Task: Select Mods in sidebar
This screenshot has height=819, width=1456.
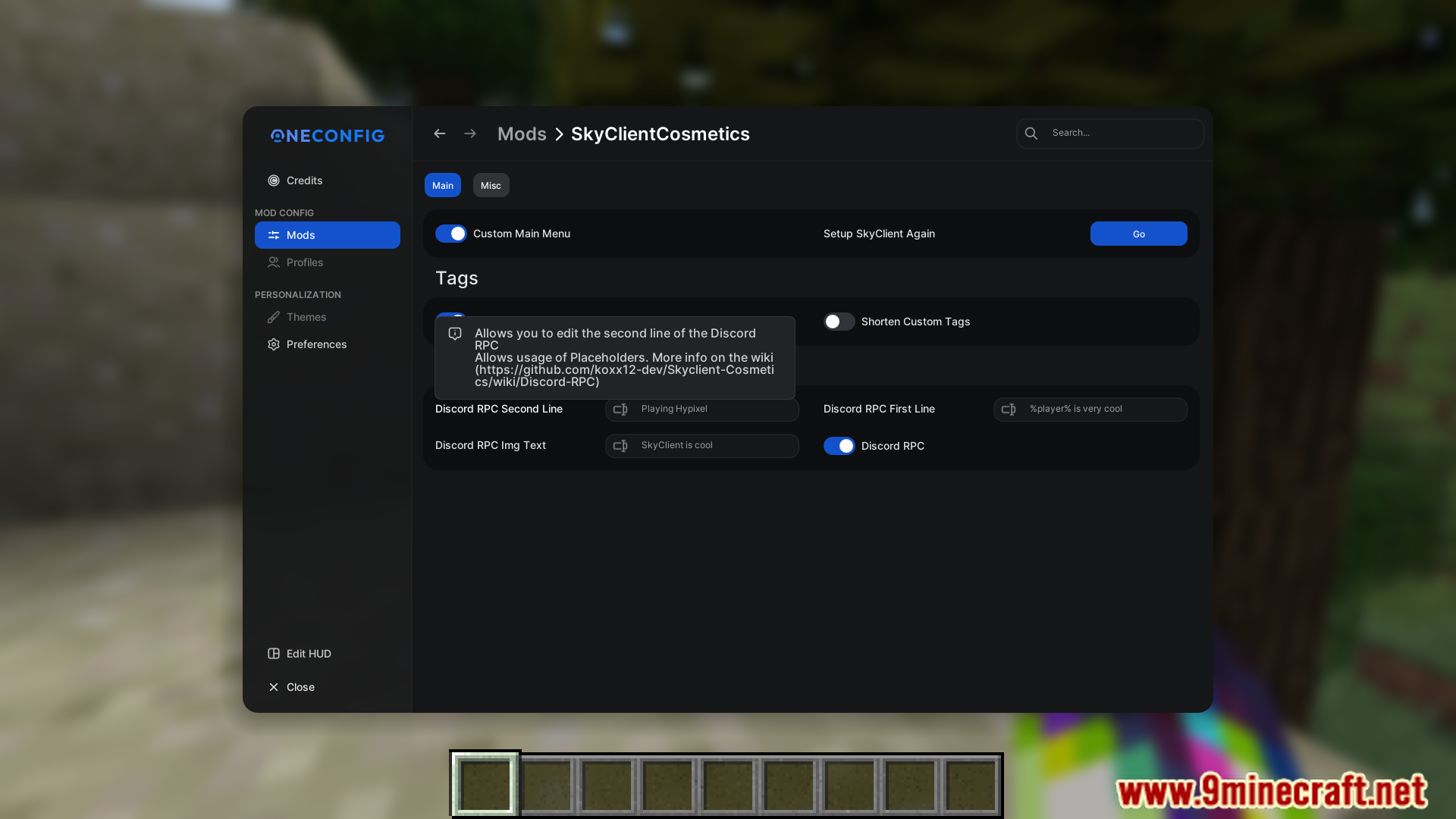Action: pyautogui.click(x=328, y=235)
